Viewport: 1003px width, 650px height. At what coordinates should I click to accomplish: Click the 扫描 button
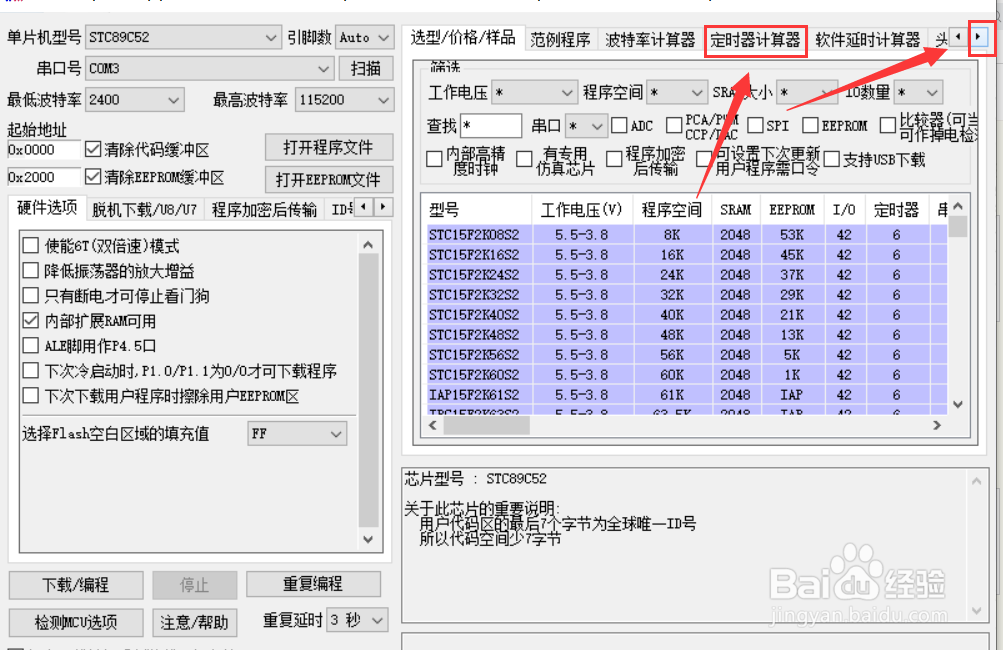coord(366,68)
